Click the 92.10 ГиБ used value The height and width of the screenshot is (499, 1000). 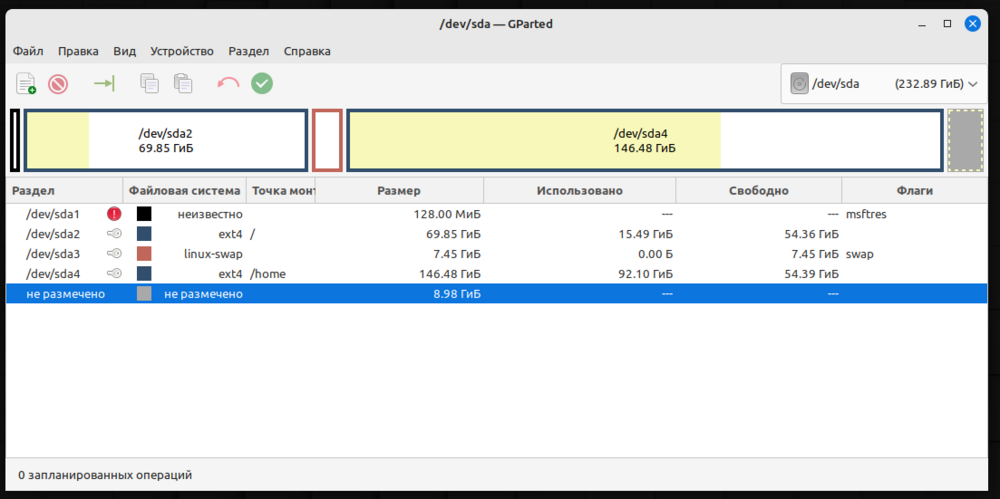[x=645, y=274]
